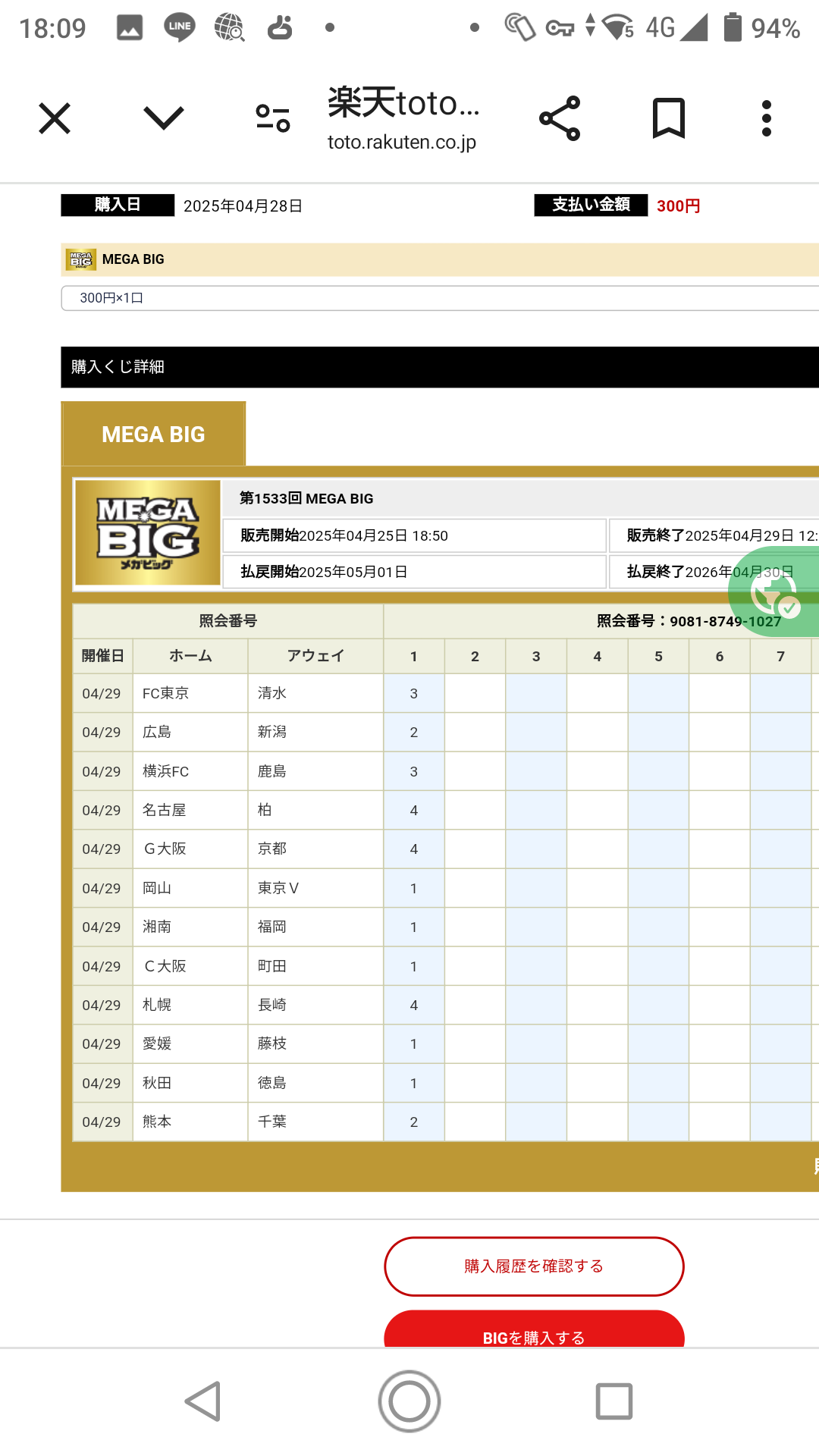Image resolution: width=819 pixels, height=1456 pixels.
Task: Select the 広島 home team cell
Action: pos(190,732)
